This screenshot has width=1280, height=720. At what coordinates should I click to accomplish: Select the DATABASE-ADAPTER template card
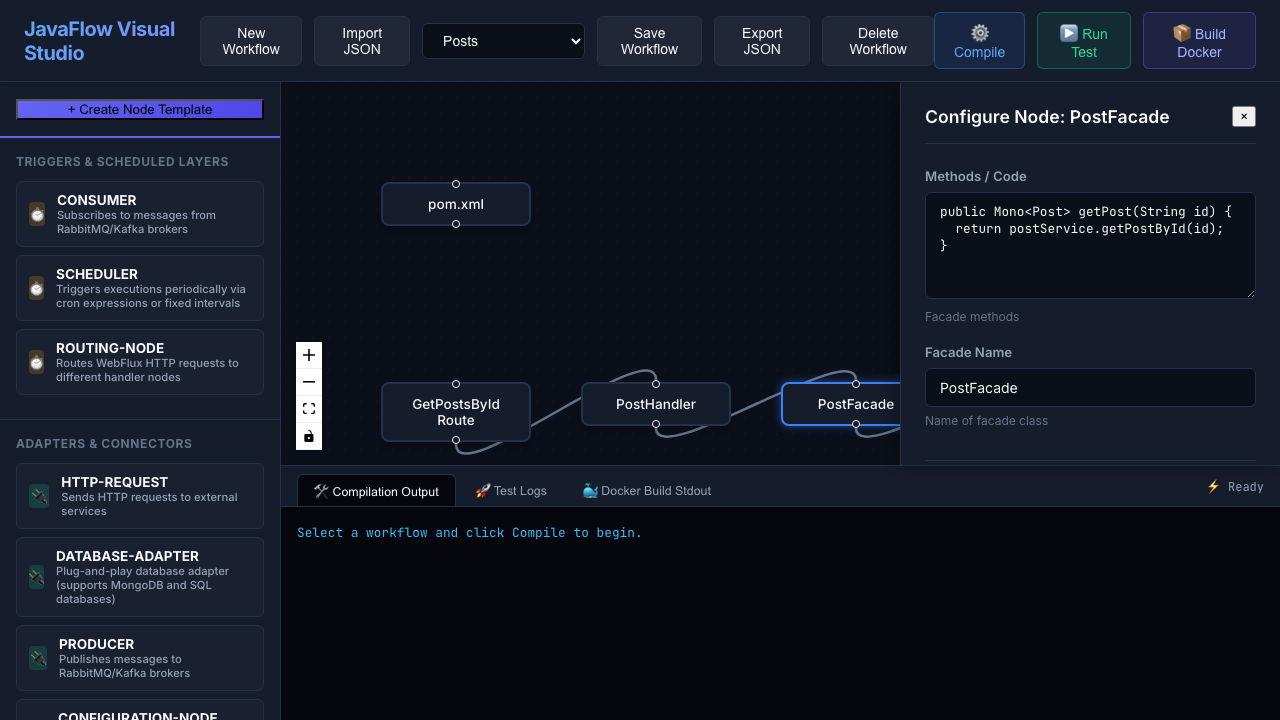coord(140,577)
